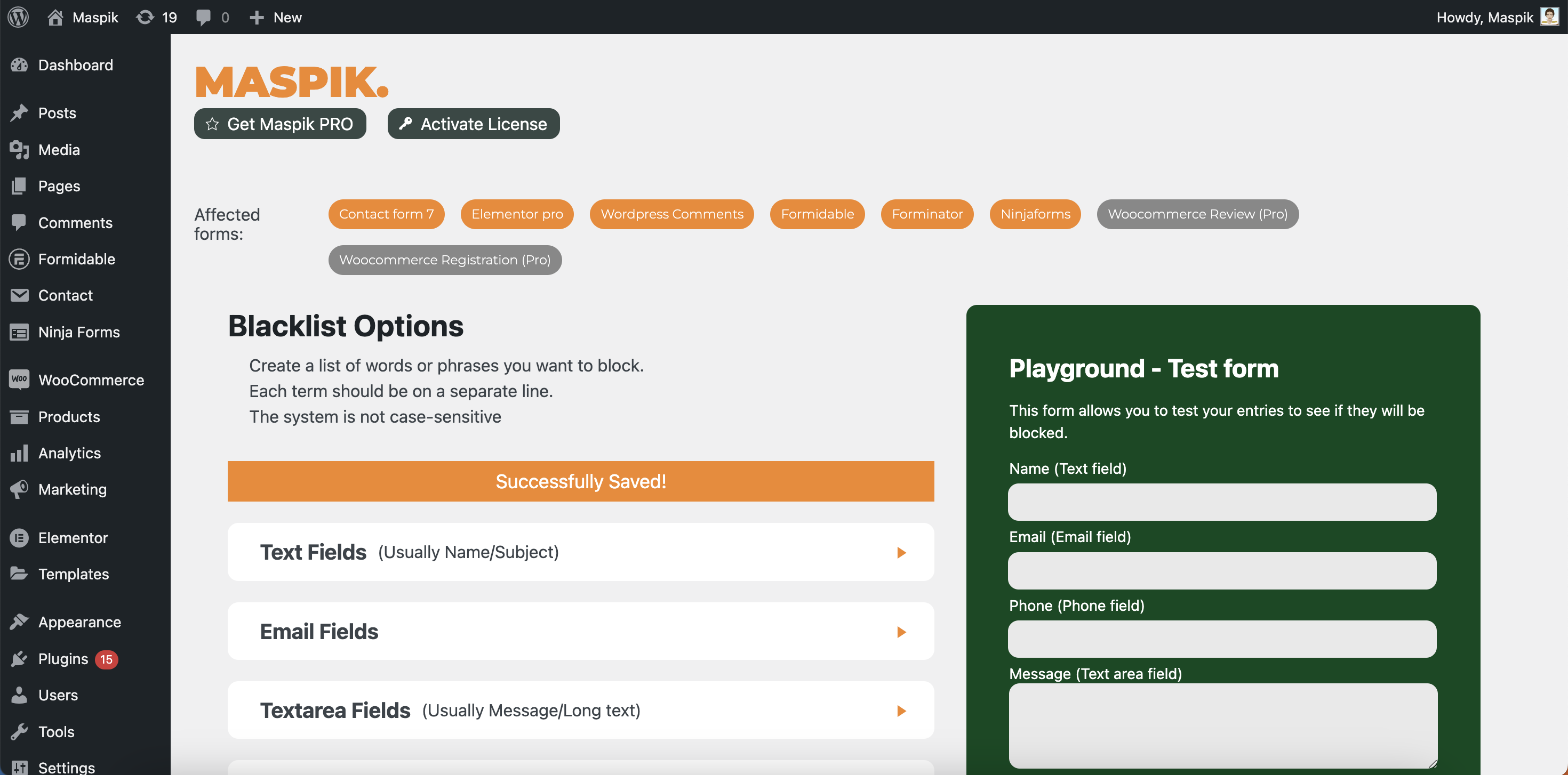Image resolution: width=1568 pixels, height=775 pixels.
Task: Open Marketing menu item
Action: 85,489
